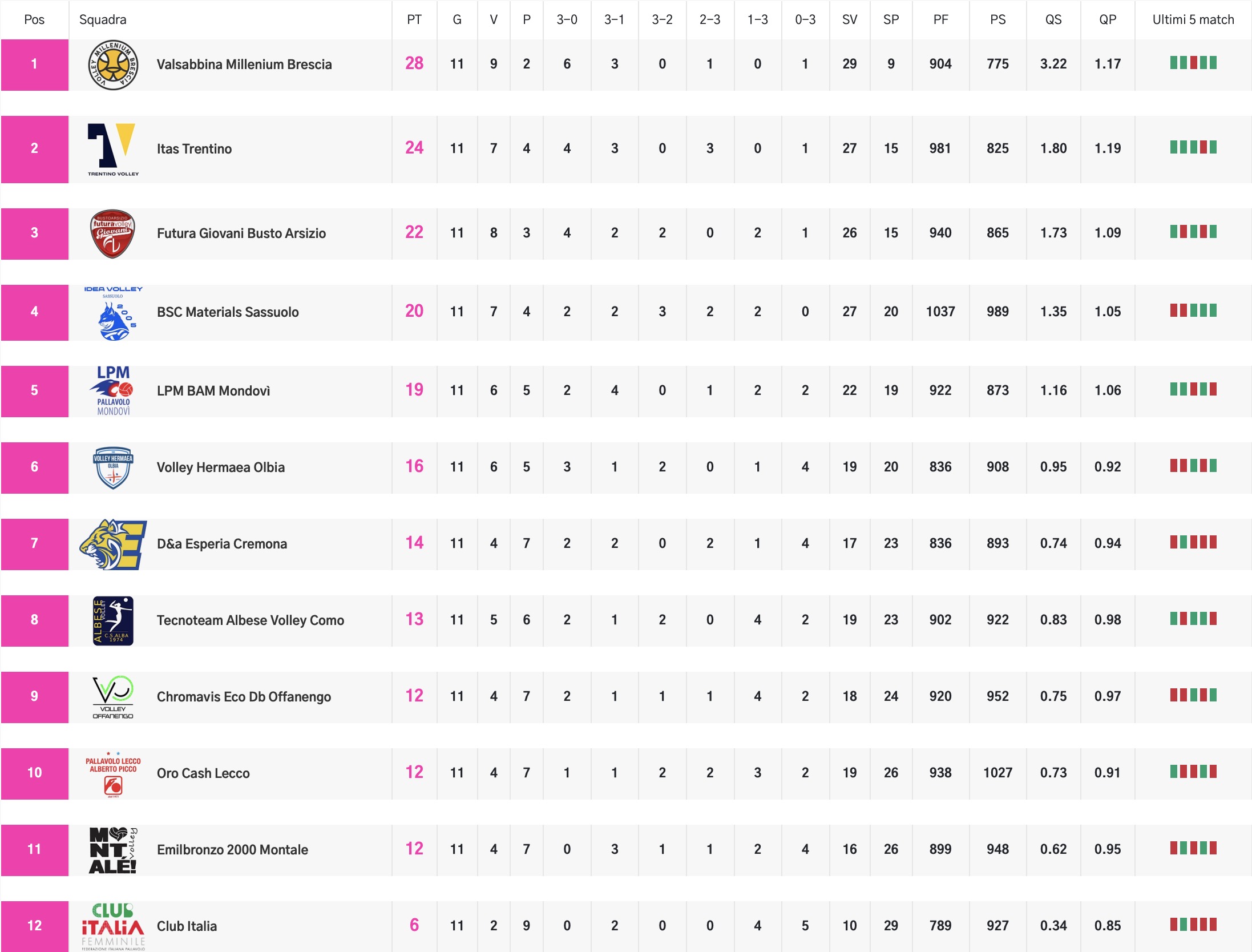
Task: Click the Ultimi 5 match header
Action: pyautogui.click(x=1193, y=20)
